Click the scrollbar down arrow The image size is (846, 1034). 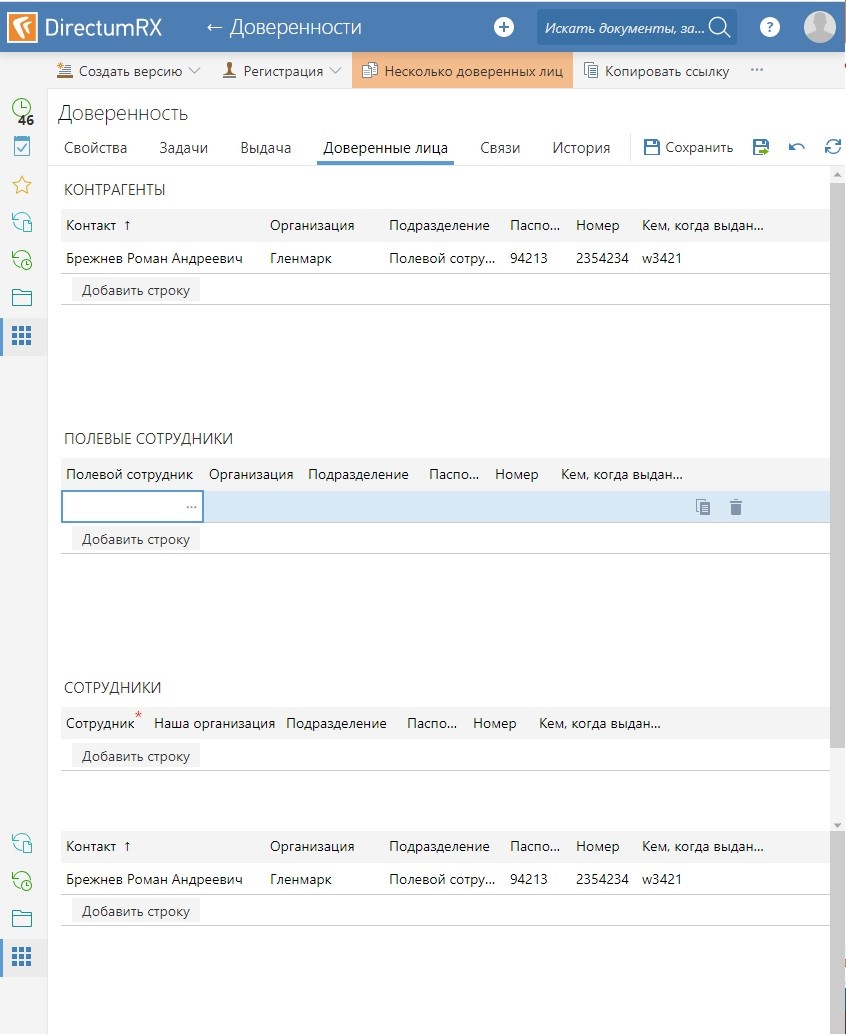tap(837, 825)
